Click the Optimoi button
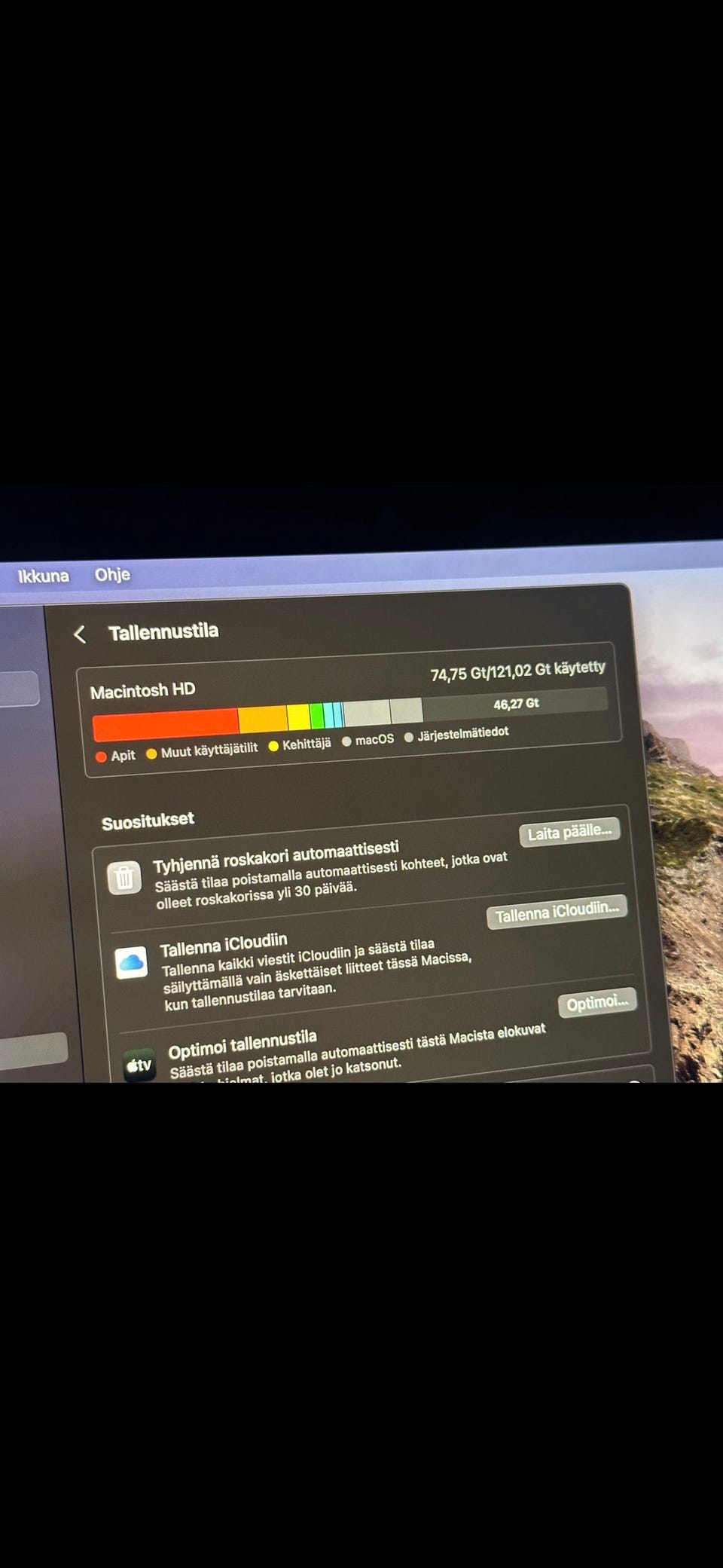Viewport: 723px width, 1568px height. coord(597,1004)
